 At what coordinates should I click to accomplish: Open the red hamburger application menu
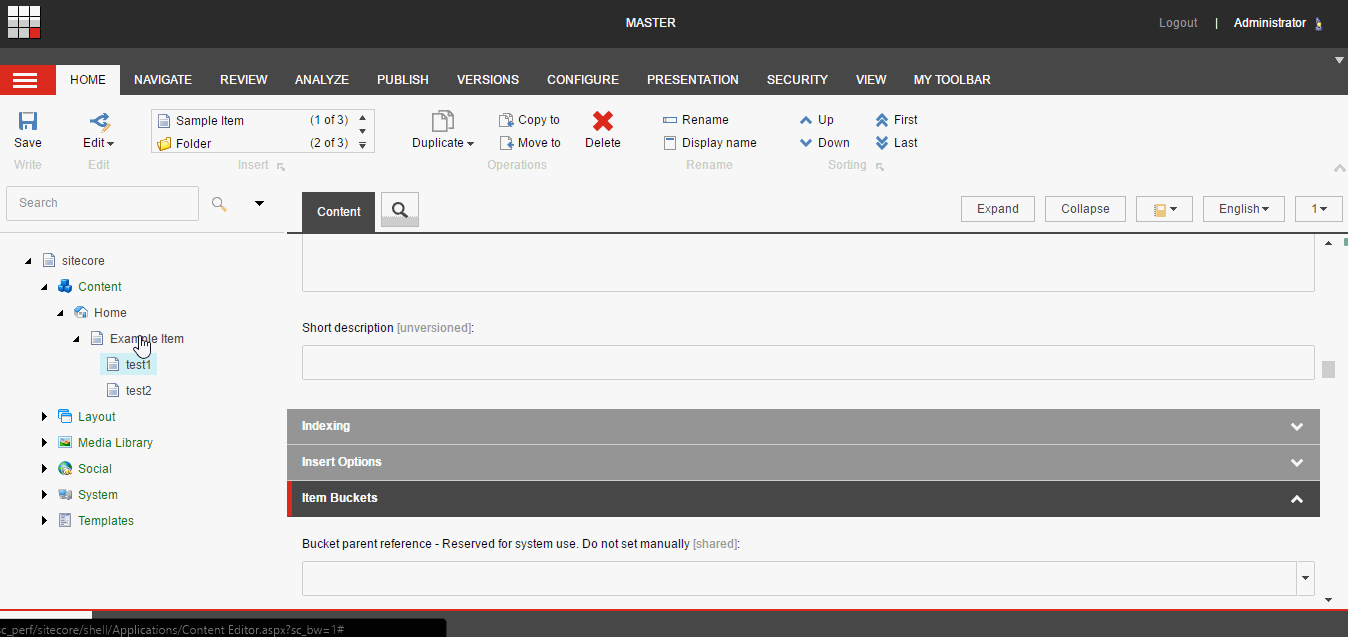click(27, 80)
